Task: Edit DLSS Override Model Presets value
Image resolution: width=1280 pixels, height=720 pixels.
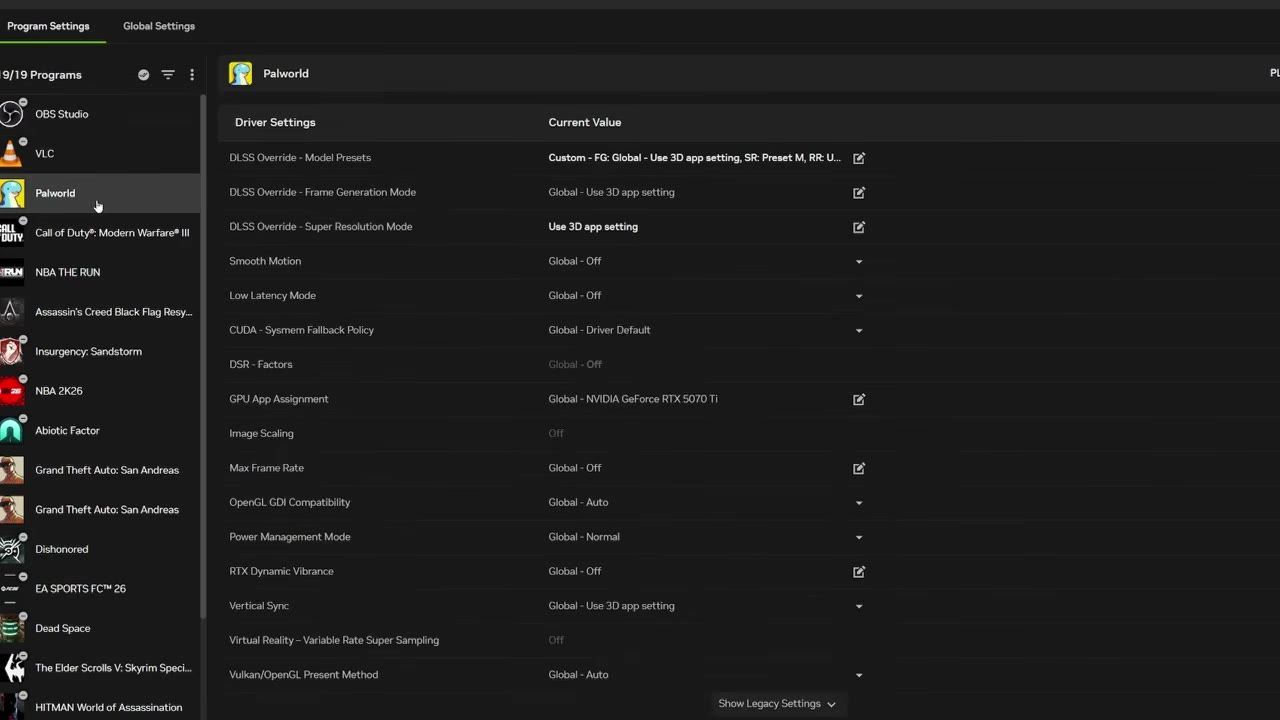Action: coord(859,158)
